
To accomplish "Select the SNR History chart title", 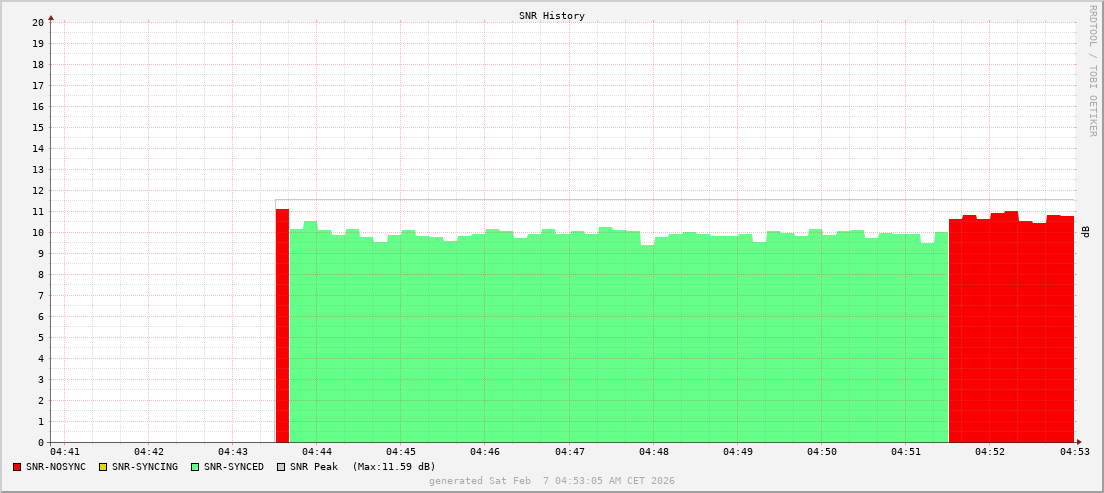I will pyautogui.click(x=551, y=16).
